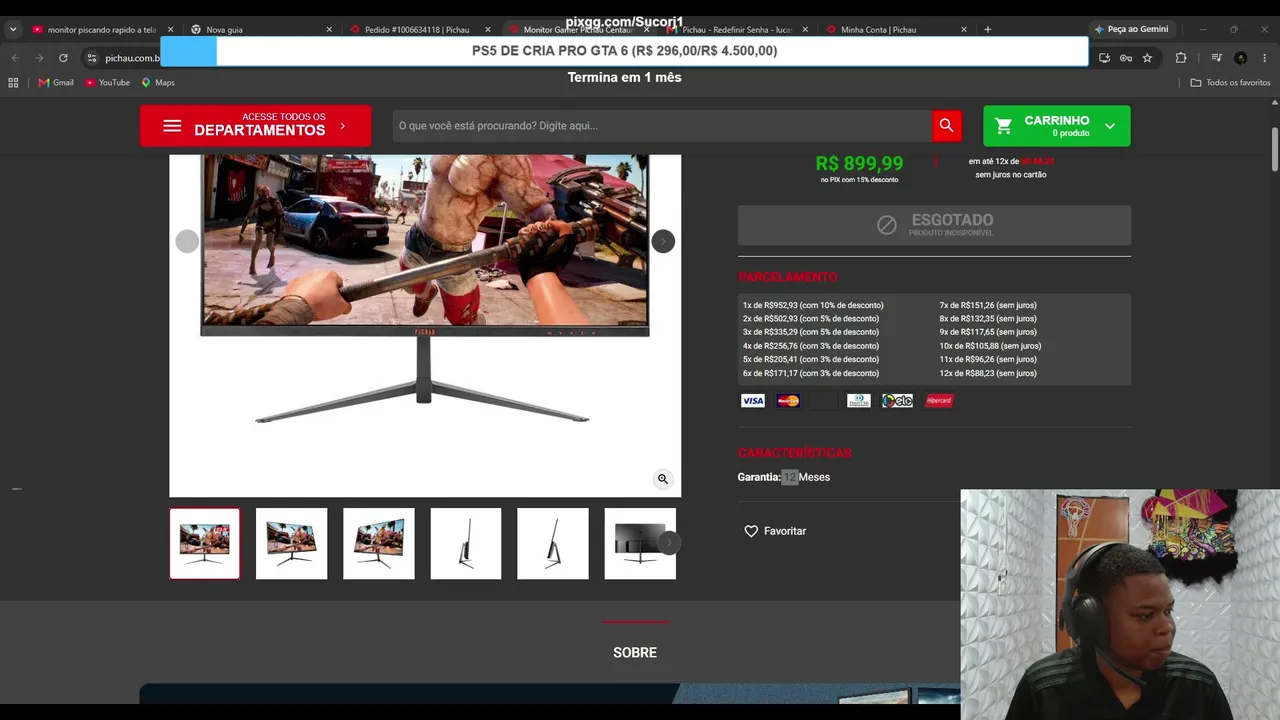Close the Pedido #1006634118 tab

point(488,29)
